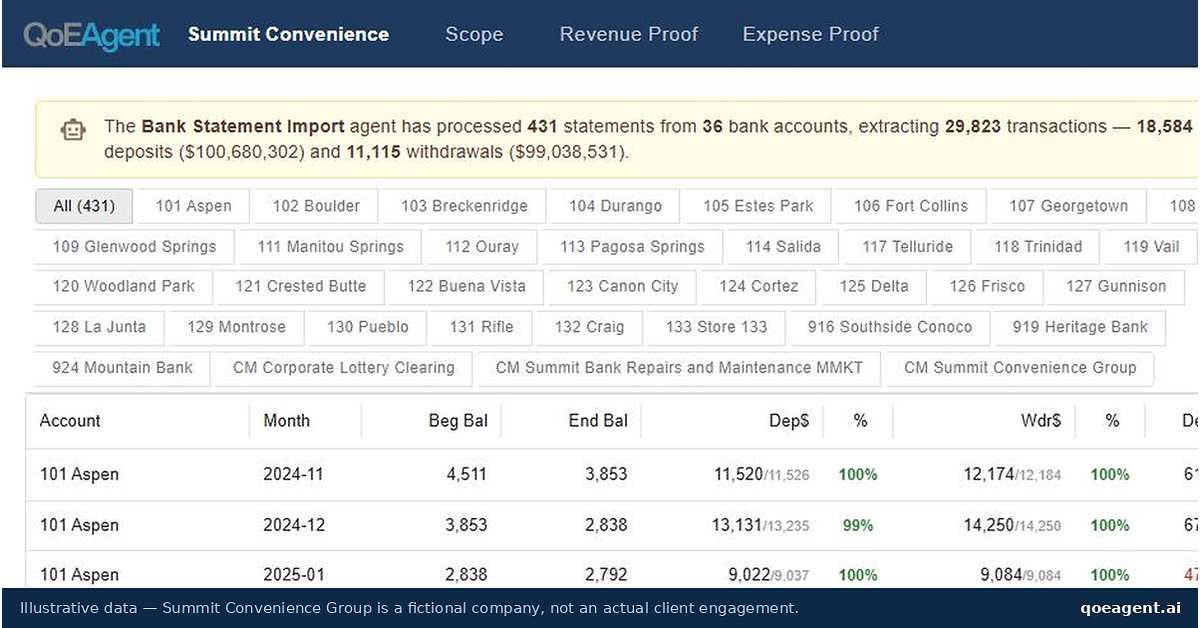Filter by 128 La Junta
Viewport: 1200px width, 628px height.
coord(99,327)
